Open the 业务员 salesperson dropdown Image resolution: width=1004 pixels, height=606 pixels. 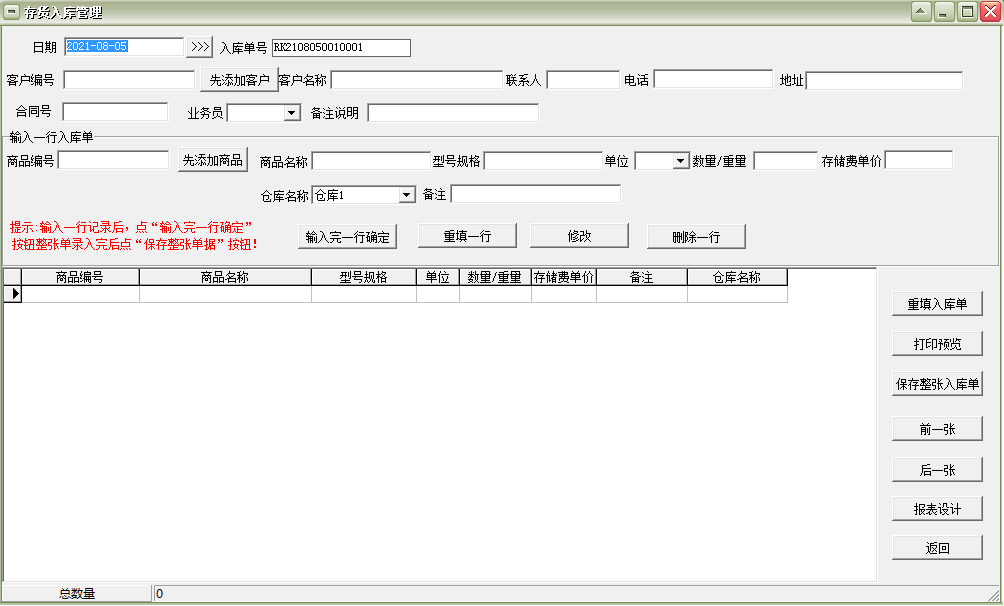click(292, 112)
